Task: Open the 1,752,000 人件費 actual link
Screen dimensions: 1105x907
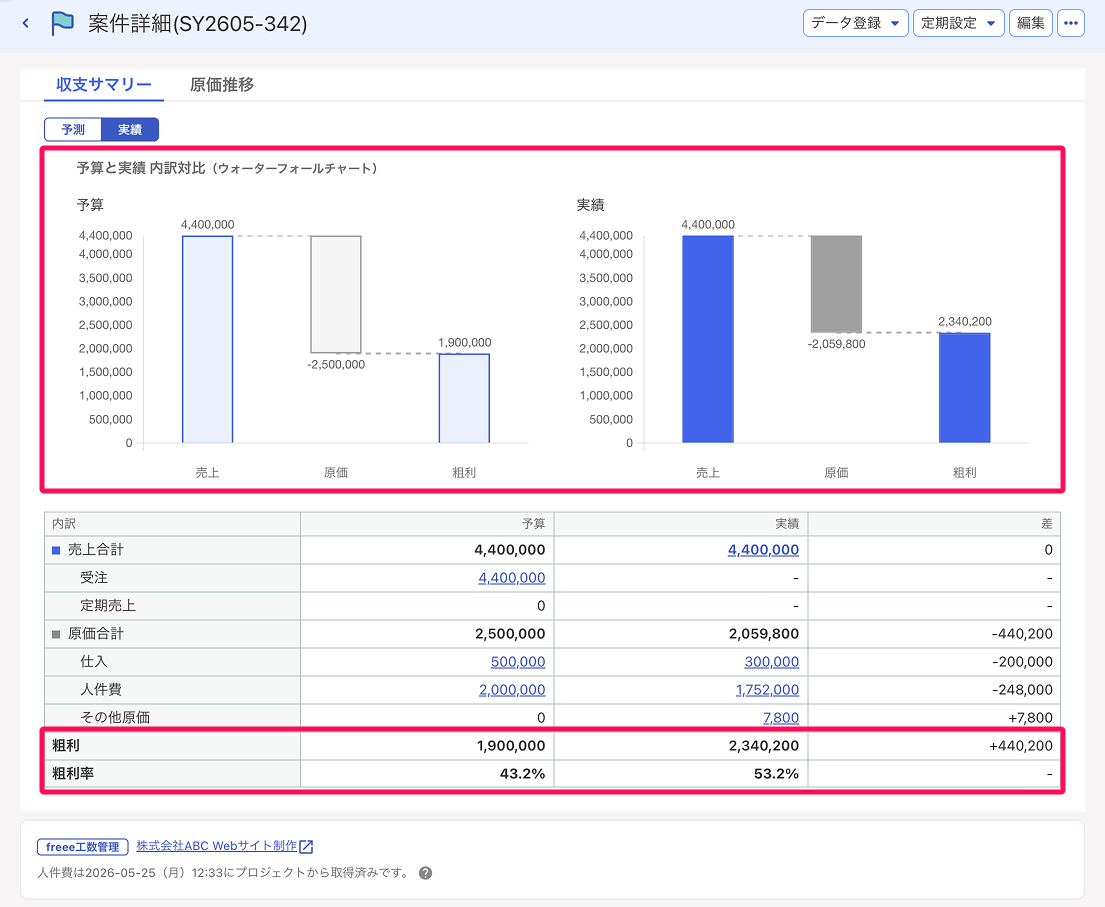Action: click(767, 690)
